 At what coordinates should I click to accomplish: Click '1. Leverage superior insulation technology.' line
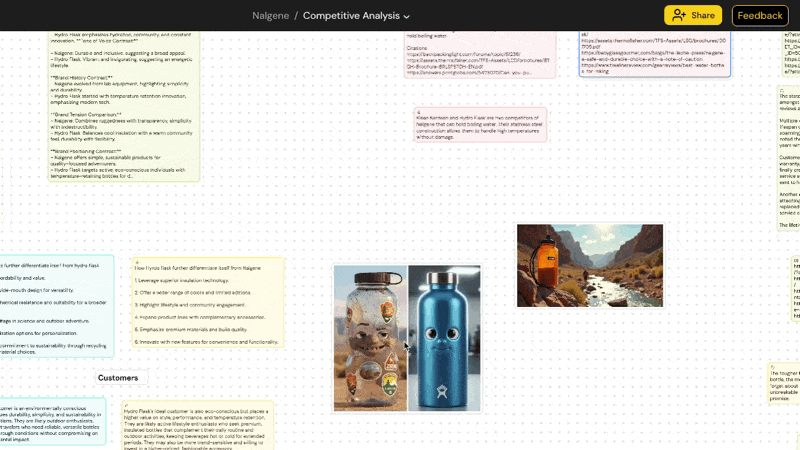click(x=182, y=280)
